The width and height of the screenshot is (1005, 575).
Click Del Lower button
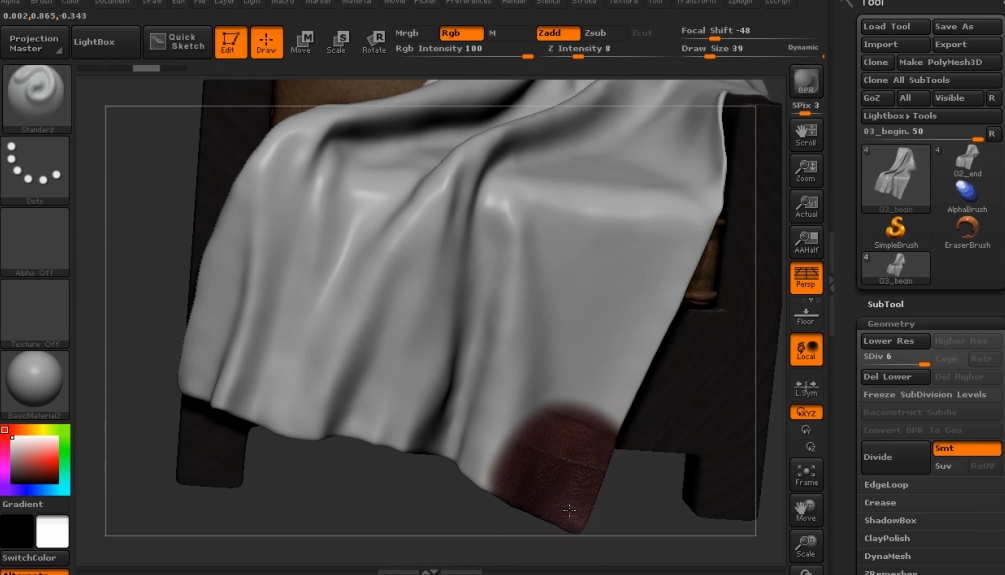(895, 377)
